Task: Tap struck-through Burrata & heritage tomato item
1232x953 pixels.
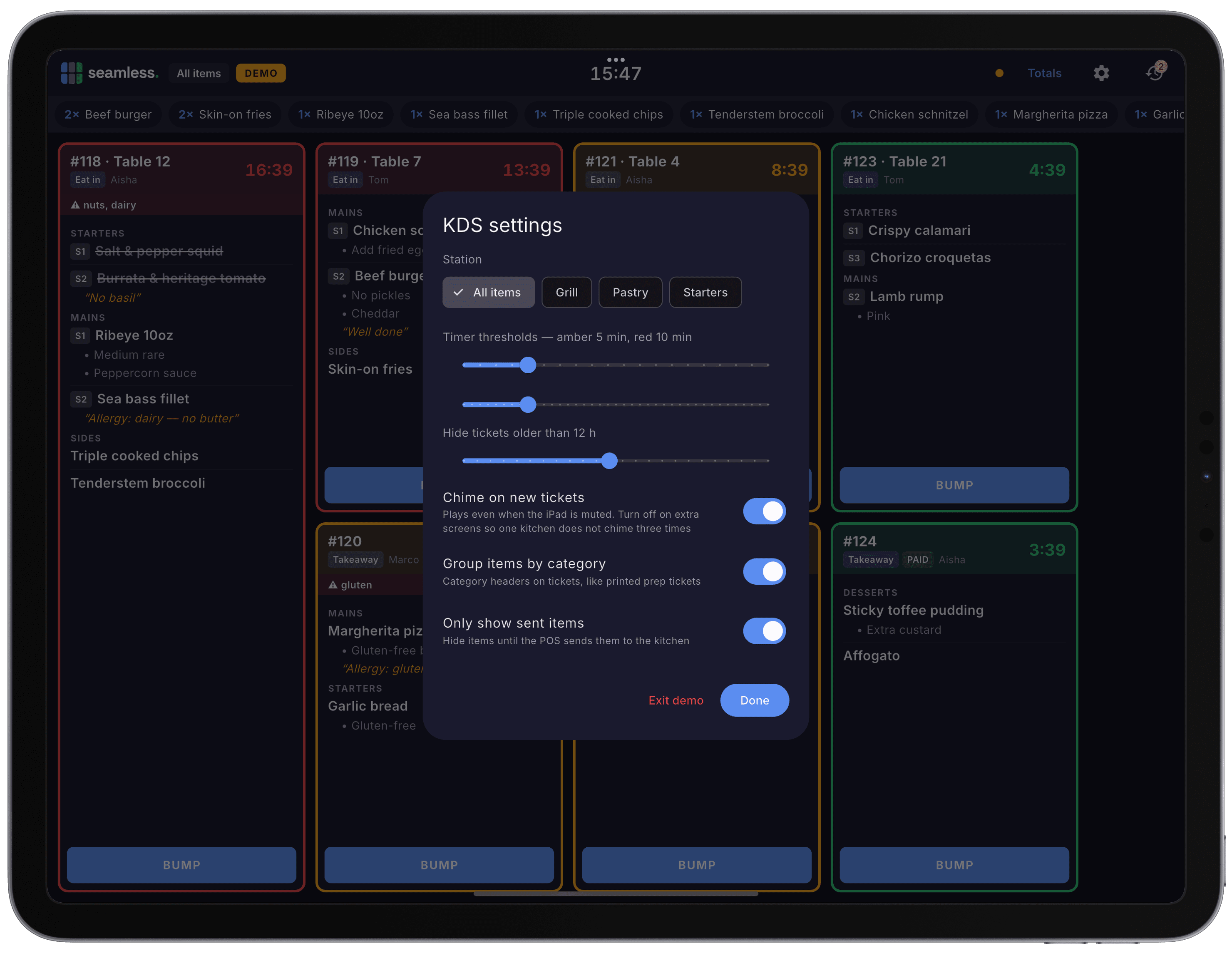Action: click(x=181, y=278)
